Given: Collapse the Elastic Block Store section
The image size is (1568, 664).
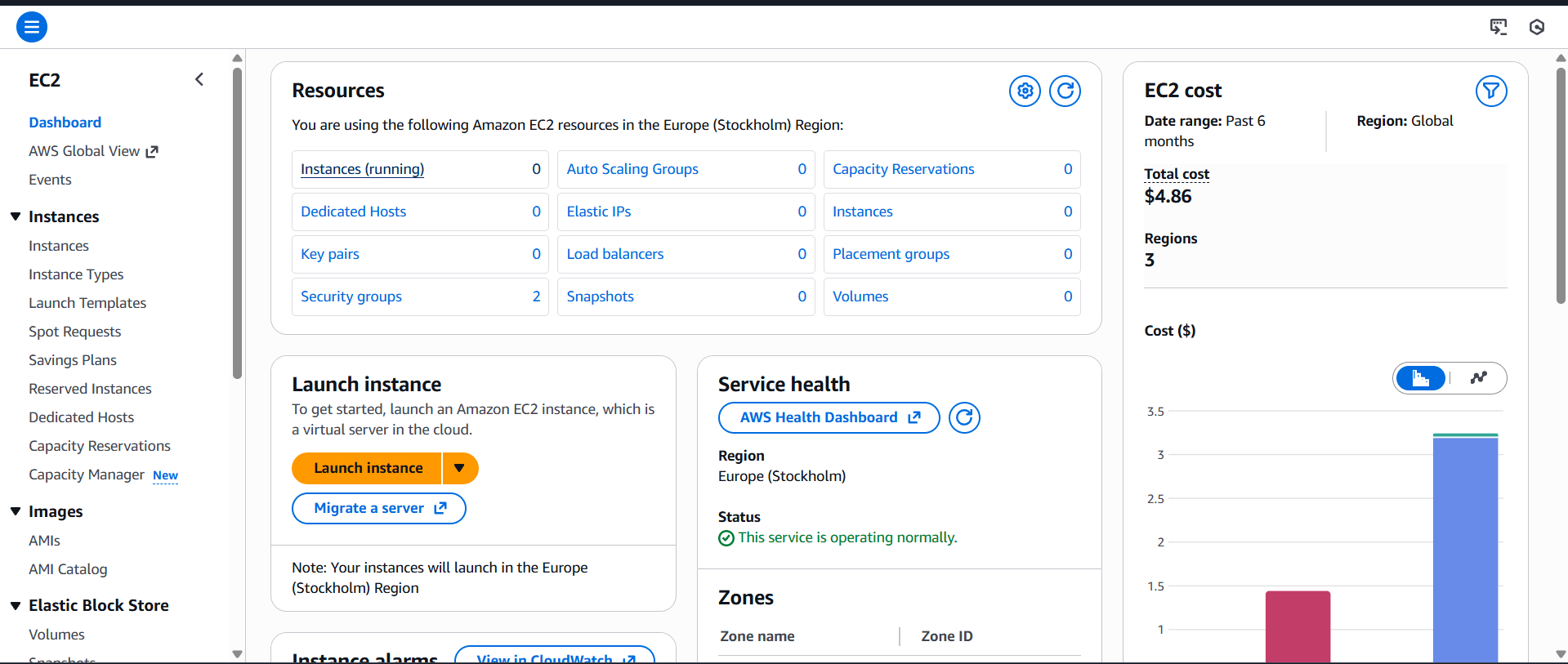Looking at the screenshot, I should (x=16, y=605).
